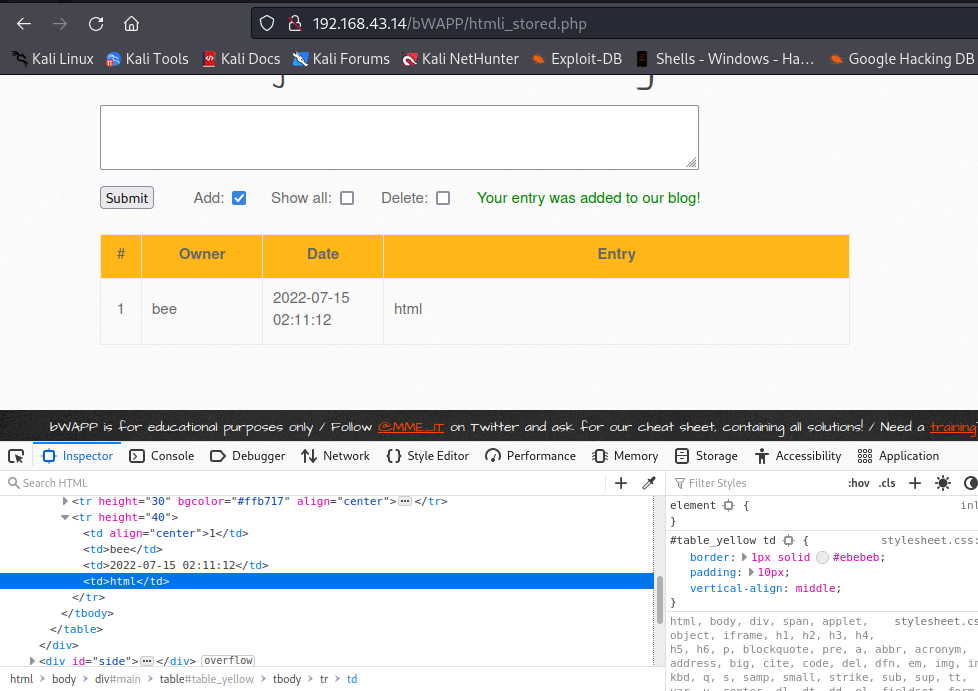978x691 pixels.
Task: Click the element rule selector highlighter icon
Action: [729, 505]
